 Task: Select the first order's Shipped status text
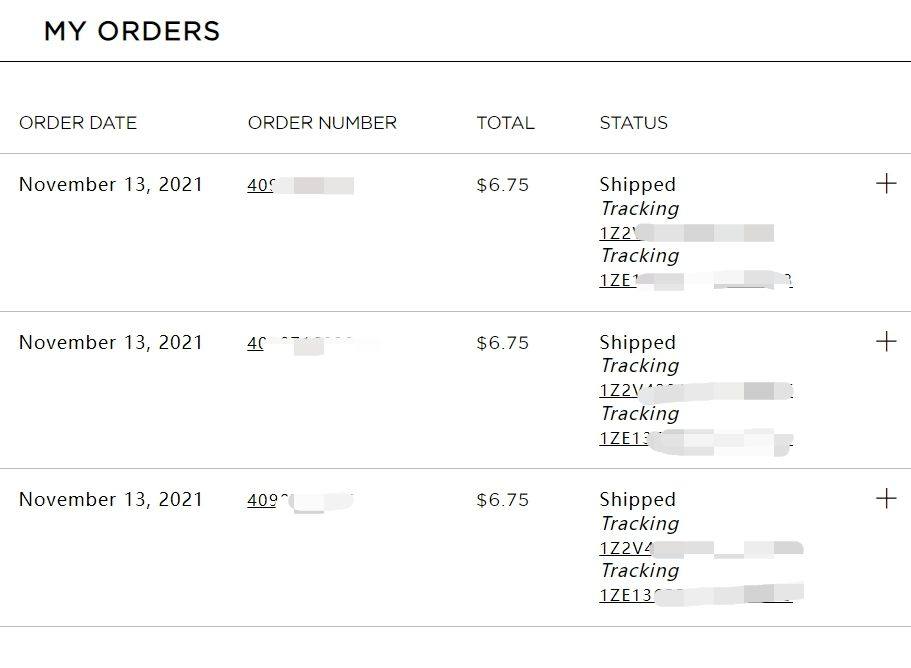click(x=638, y=185)
